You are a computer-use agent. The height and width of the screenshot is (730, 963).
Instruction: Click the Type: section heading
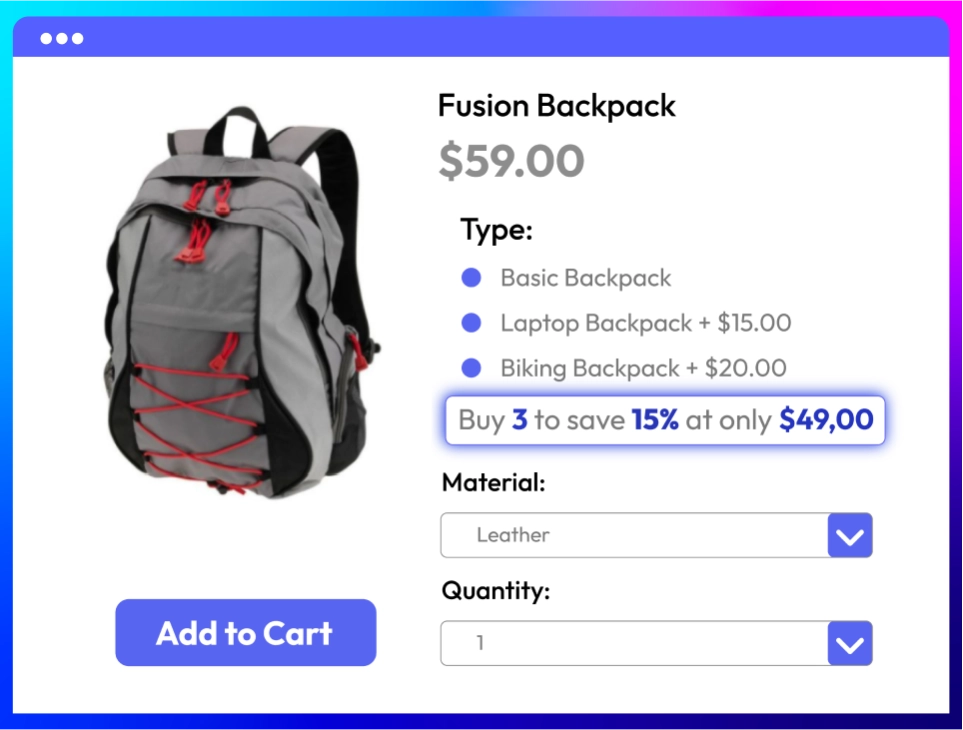pos(496,231)
